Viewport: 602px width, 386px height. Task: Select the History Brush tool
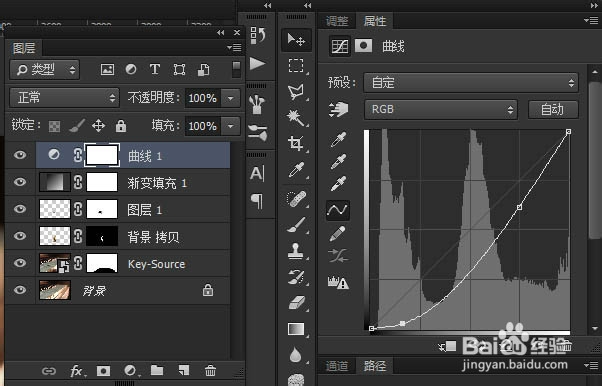[296, 277]
